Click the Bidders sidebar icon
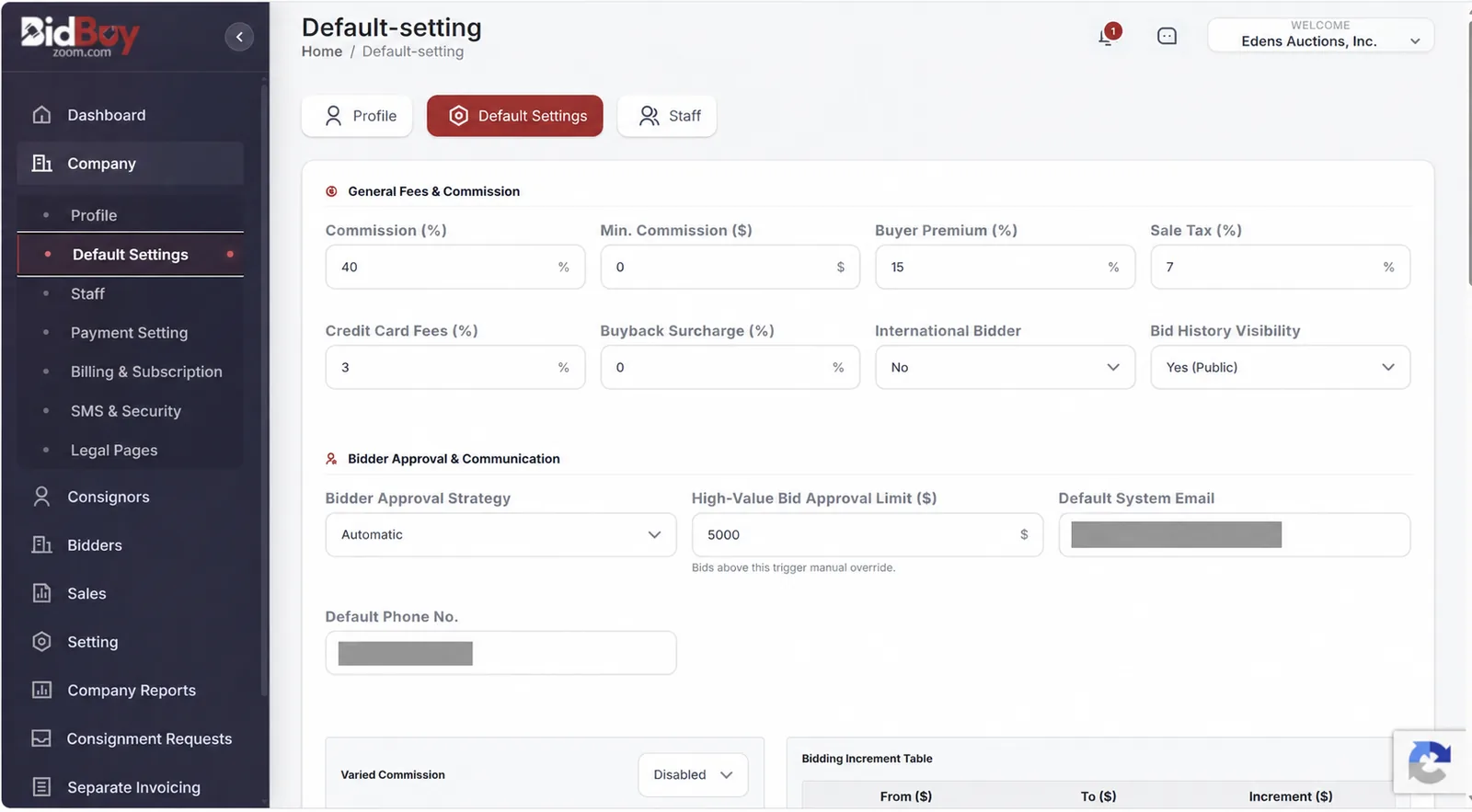This screenshot has height=812, width=1472. 41,544
